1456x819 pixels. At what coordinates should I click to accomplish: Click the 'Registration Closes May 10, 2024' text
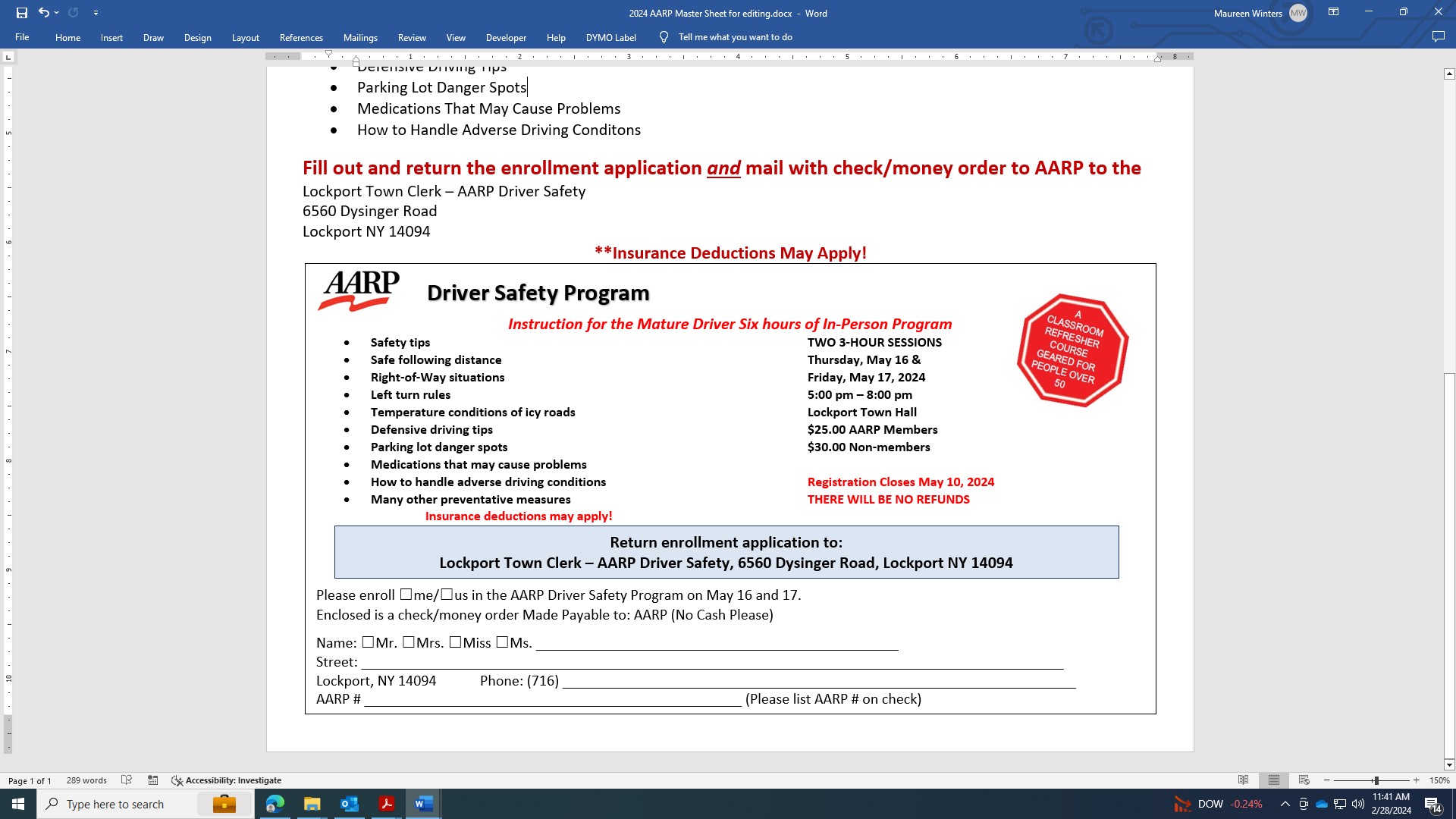(900, 482)
